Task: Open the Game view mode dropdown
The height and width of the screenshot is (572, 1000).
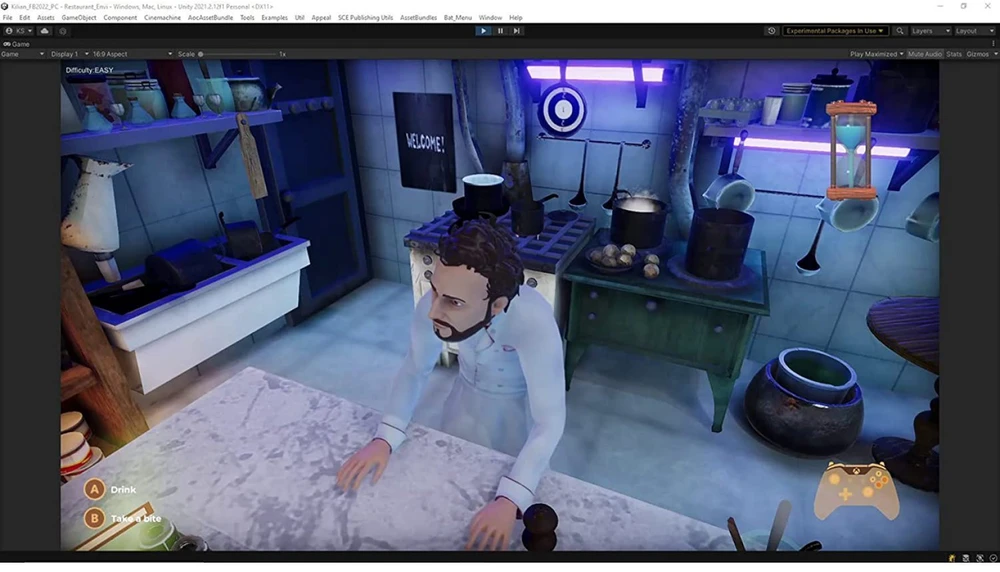Action: (x=22, y=54)
